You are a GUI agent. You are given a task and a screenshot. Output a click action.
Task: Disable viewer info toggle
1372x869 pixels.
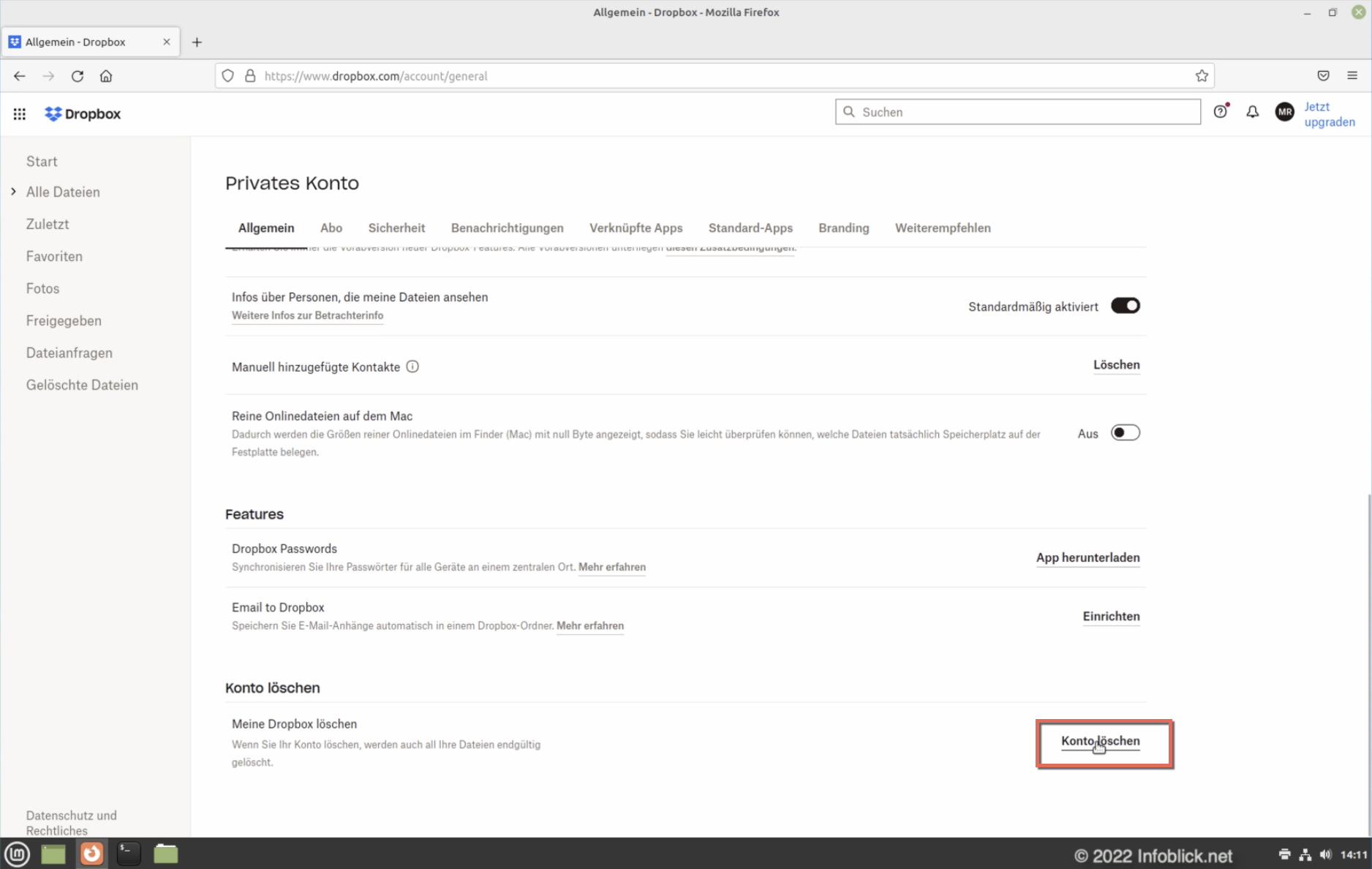[x=1126, y=306]
